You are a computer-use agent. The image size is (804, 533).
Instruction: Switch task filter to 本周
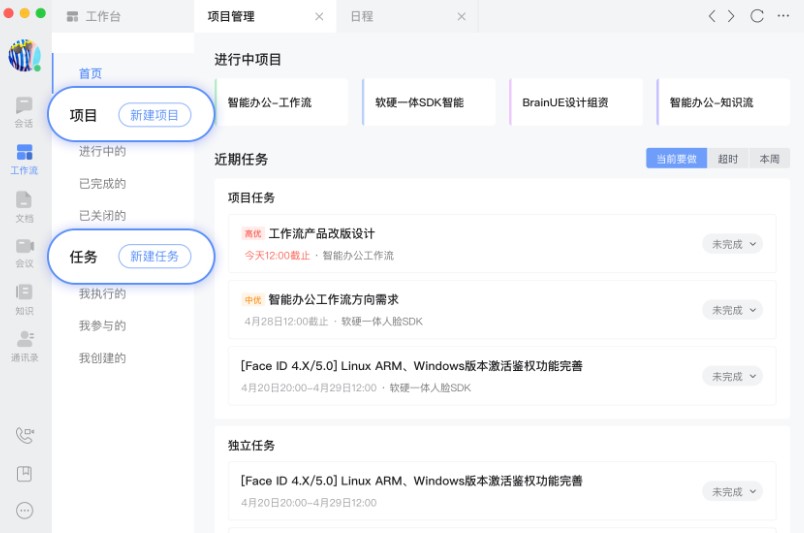[769, 159]
